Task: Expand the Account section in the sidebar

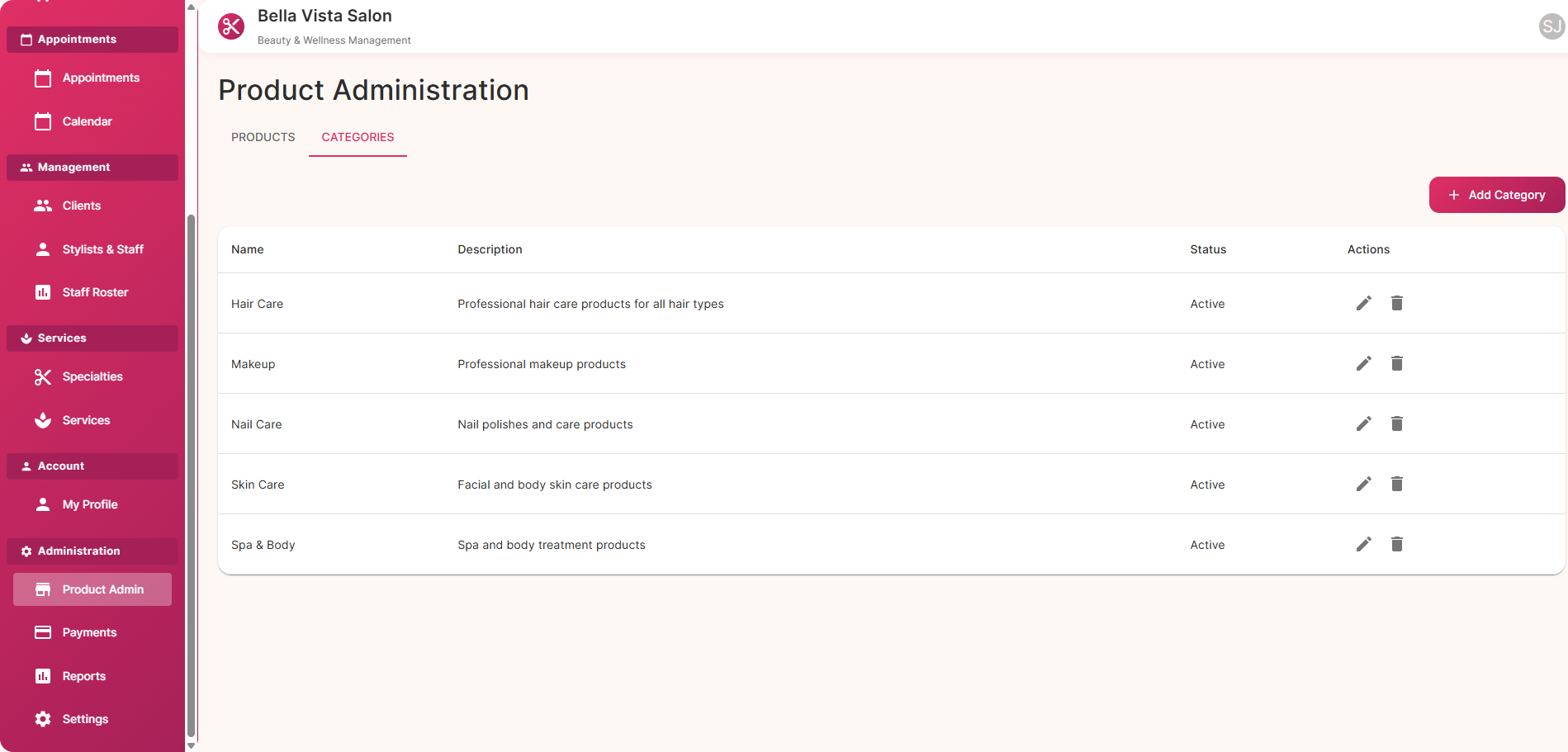Action: click(92, 466)
